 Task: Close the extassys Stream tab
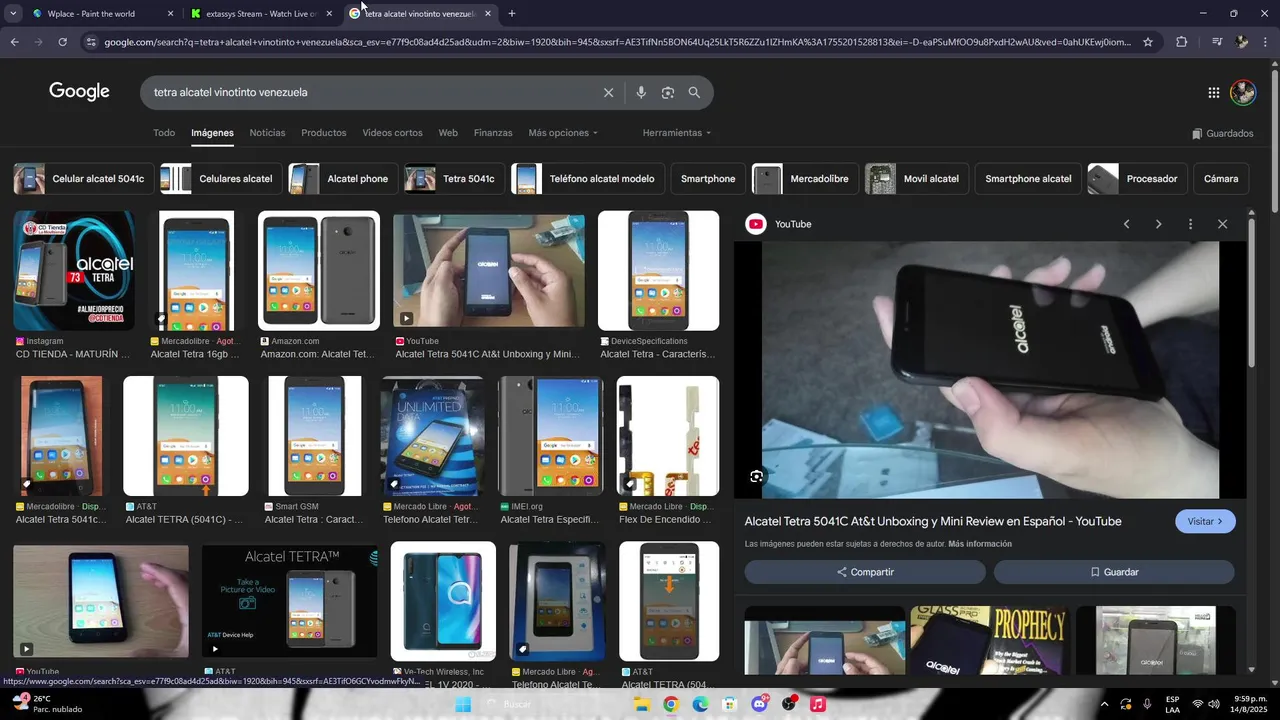click(x=329, y=14)
